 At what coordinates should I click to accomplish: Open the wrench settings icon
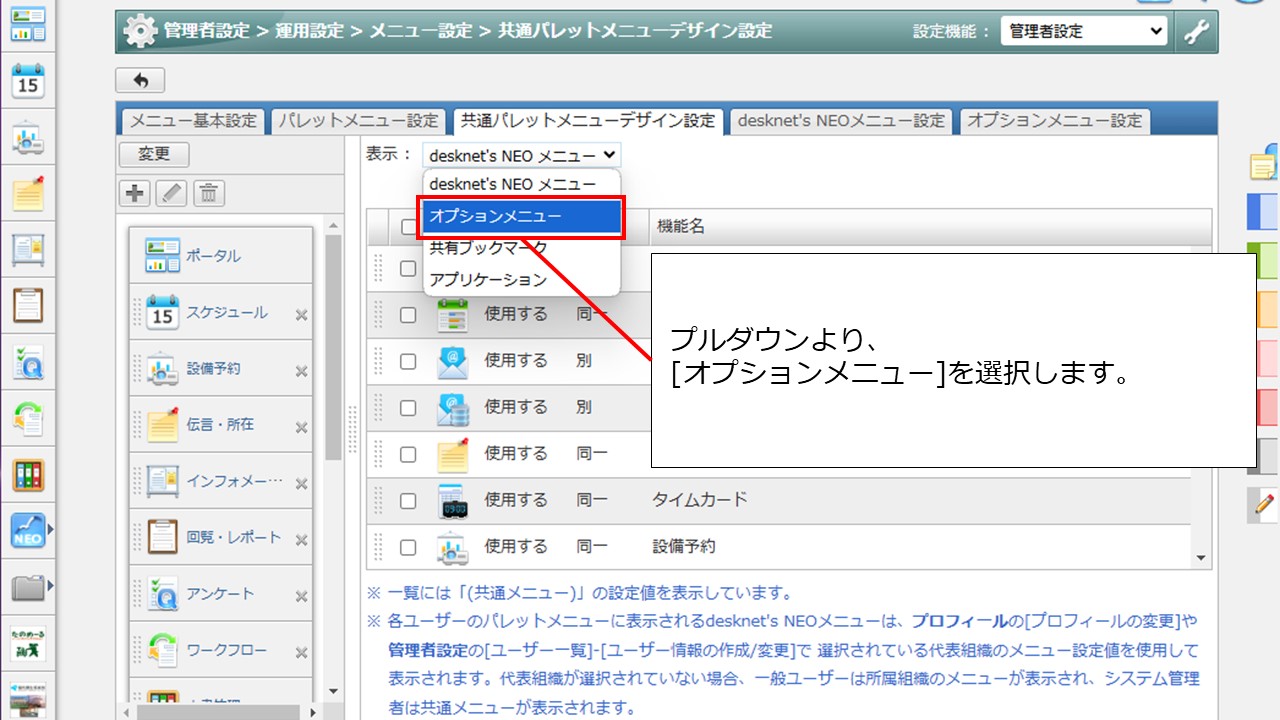(1196, 31)
